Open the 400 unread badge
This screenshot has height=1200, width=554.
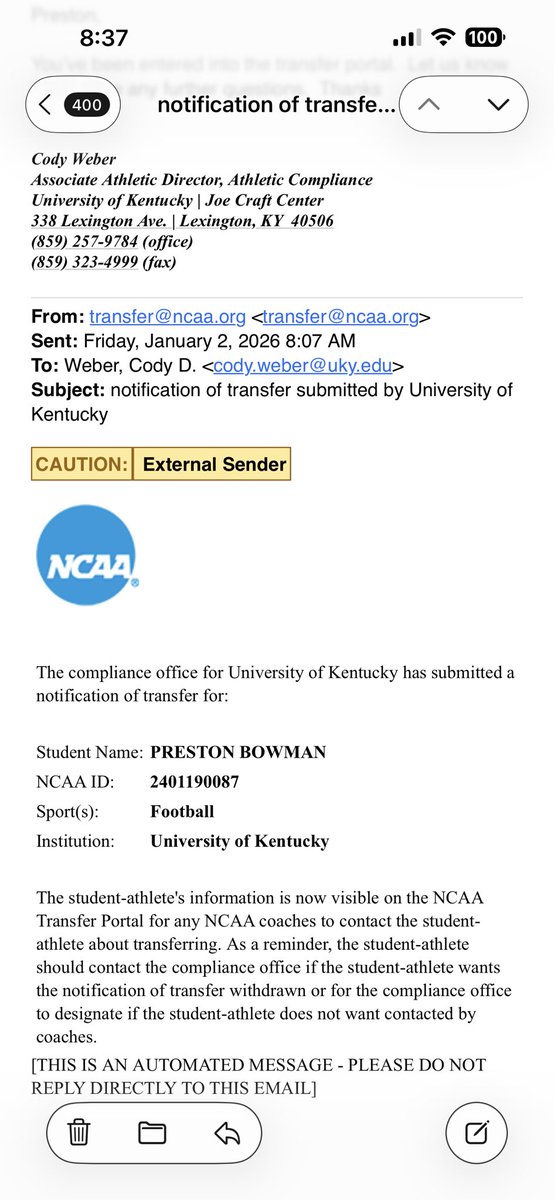(86, 104)
